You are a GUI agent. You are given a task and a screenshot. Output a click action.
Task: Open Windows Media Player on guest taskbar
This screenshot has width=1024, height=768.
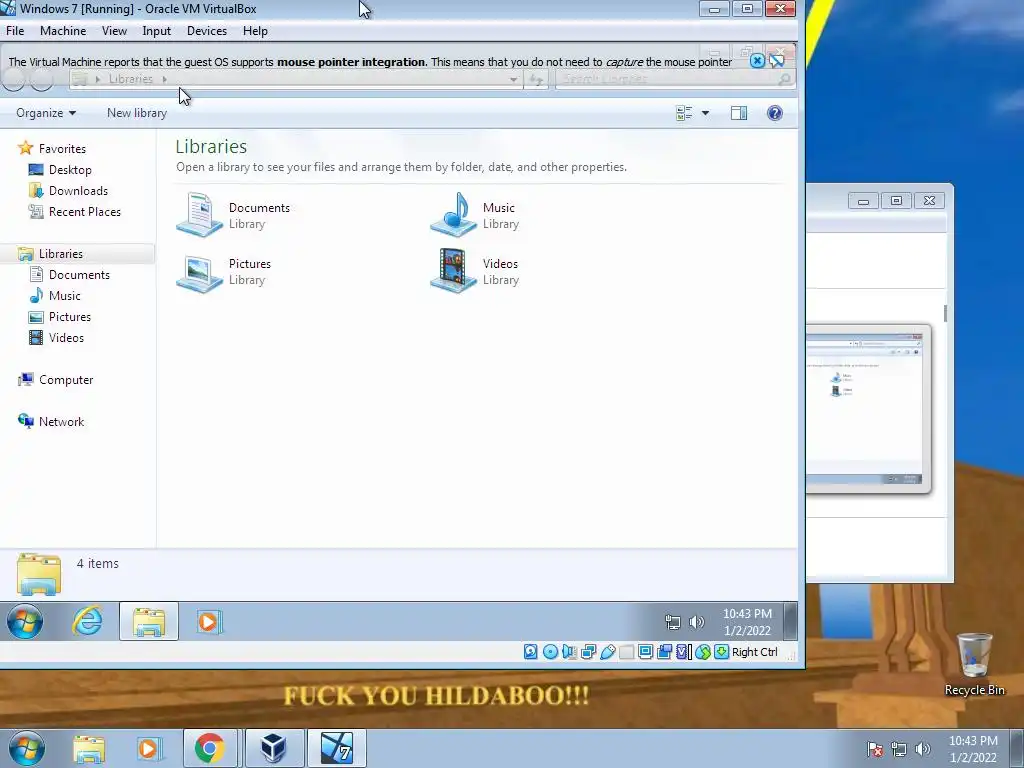coord(209,621)
